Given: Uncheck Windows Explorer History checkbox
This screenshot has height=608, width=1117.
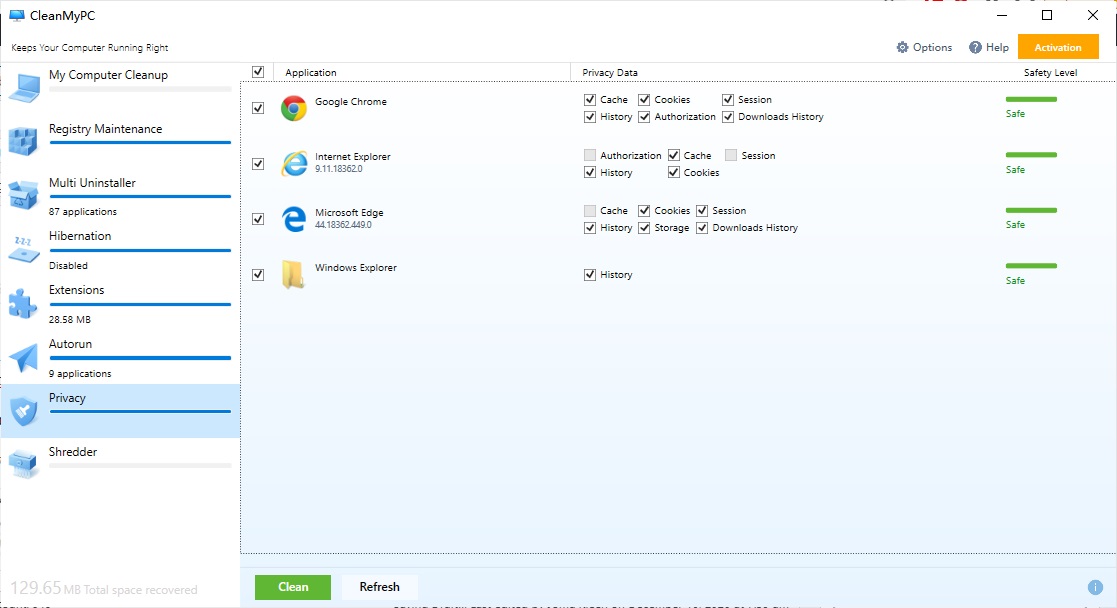Looking at the screenshot, I should click(590, 274).
